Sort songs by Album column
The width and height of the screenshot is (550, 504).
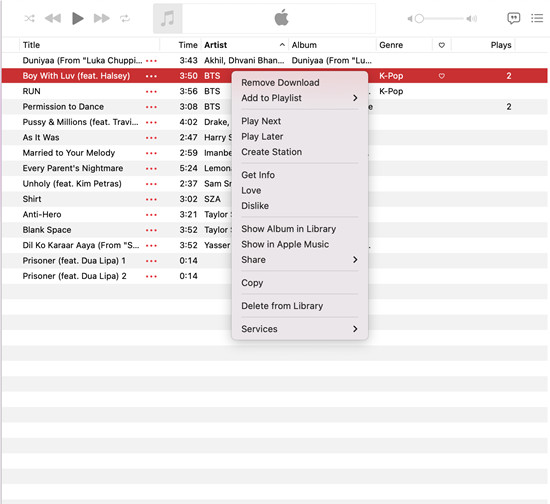(x=304, y=45)
